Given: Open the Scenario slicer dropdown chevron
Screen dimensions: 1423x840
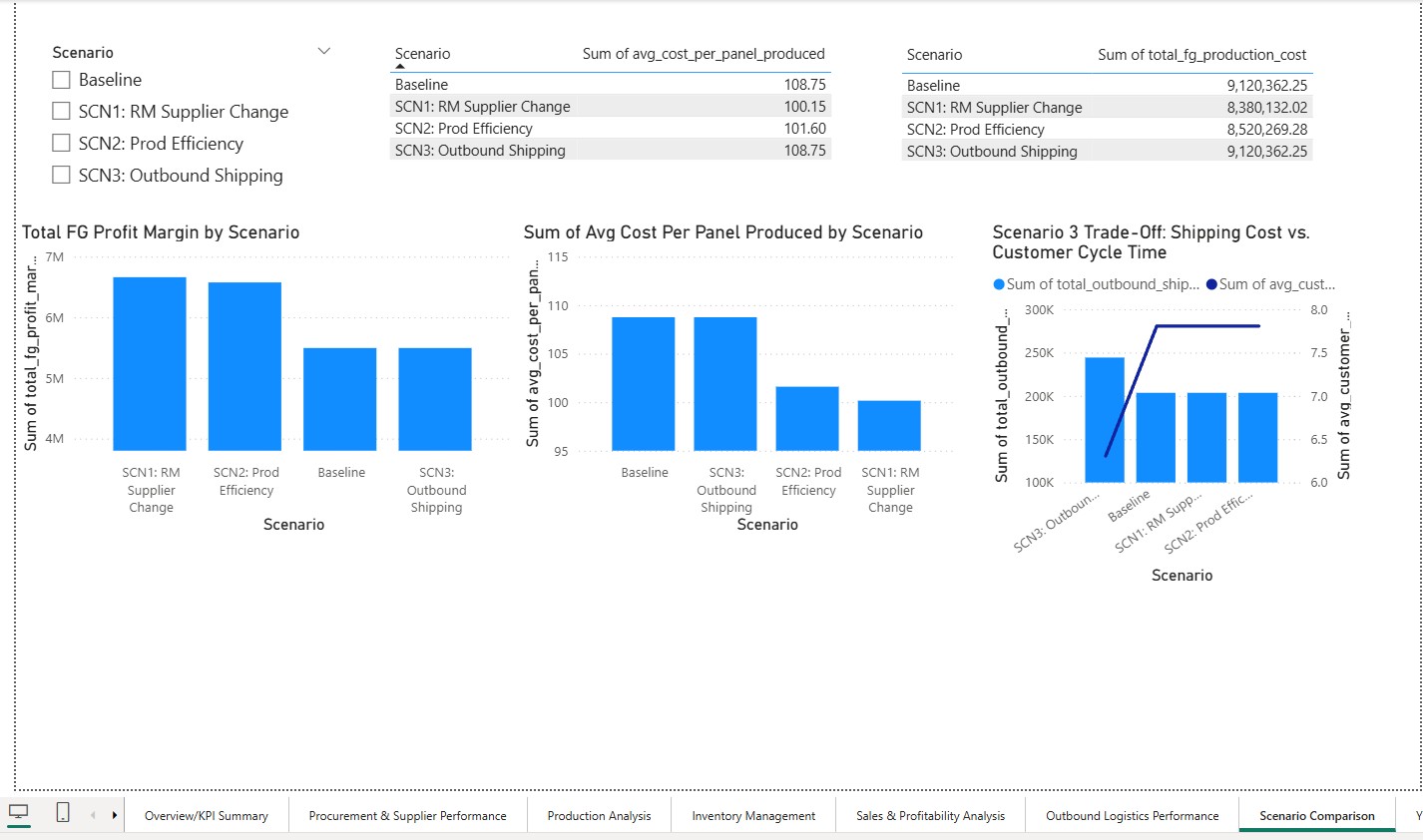Looking at the screenshot, I should tap(322, 49).
